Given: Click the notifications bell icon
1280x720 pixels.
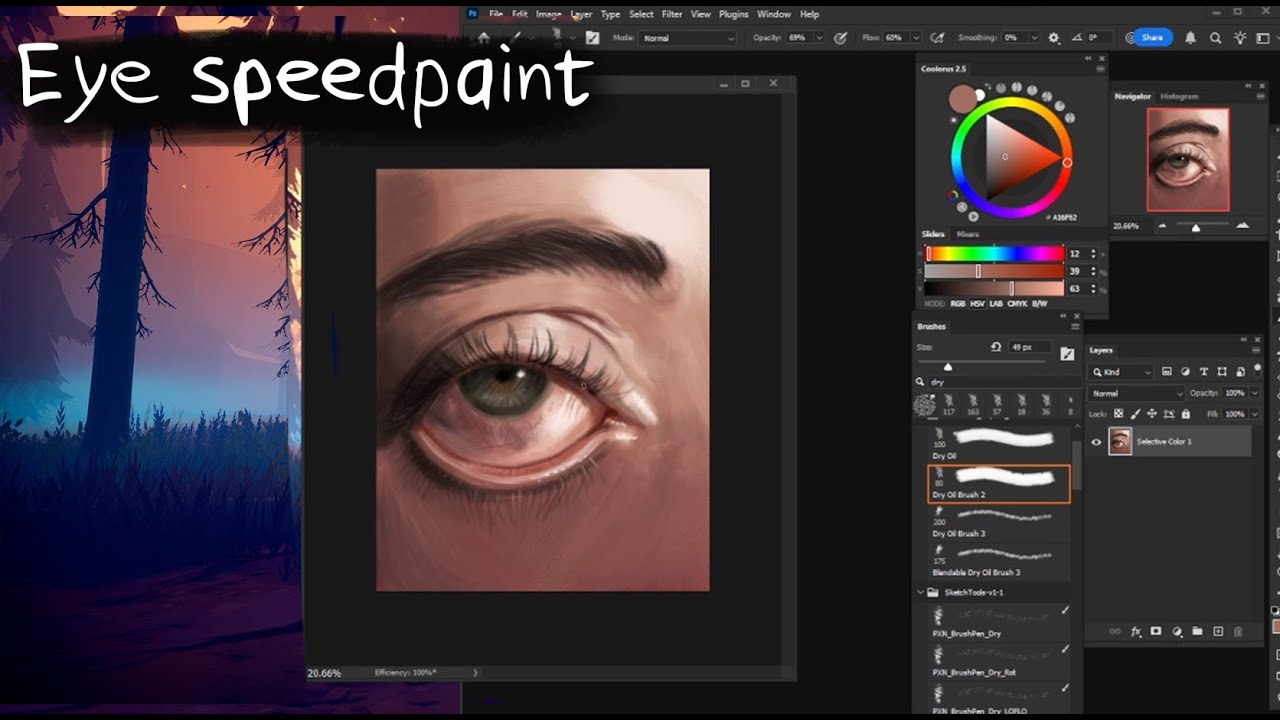Looking at the screenshot, I should [x=1190, y=38].
